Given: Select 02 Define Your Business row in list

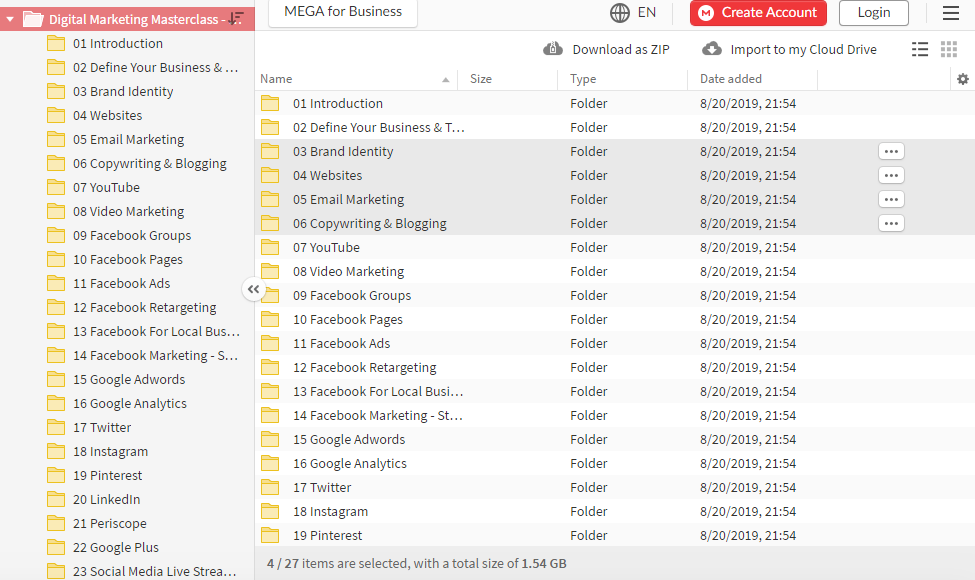Looking at the screenshot, I should [x=615, y=127].
